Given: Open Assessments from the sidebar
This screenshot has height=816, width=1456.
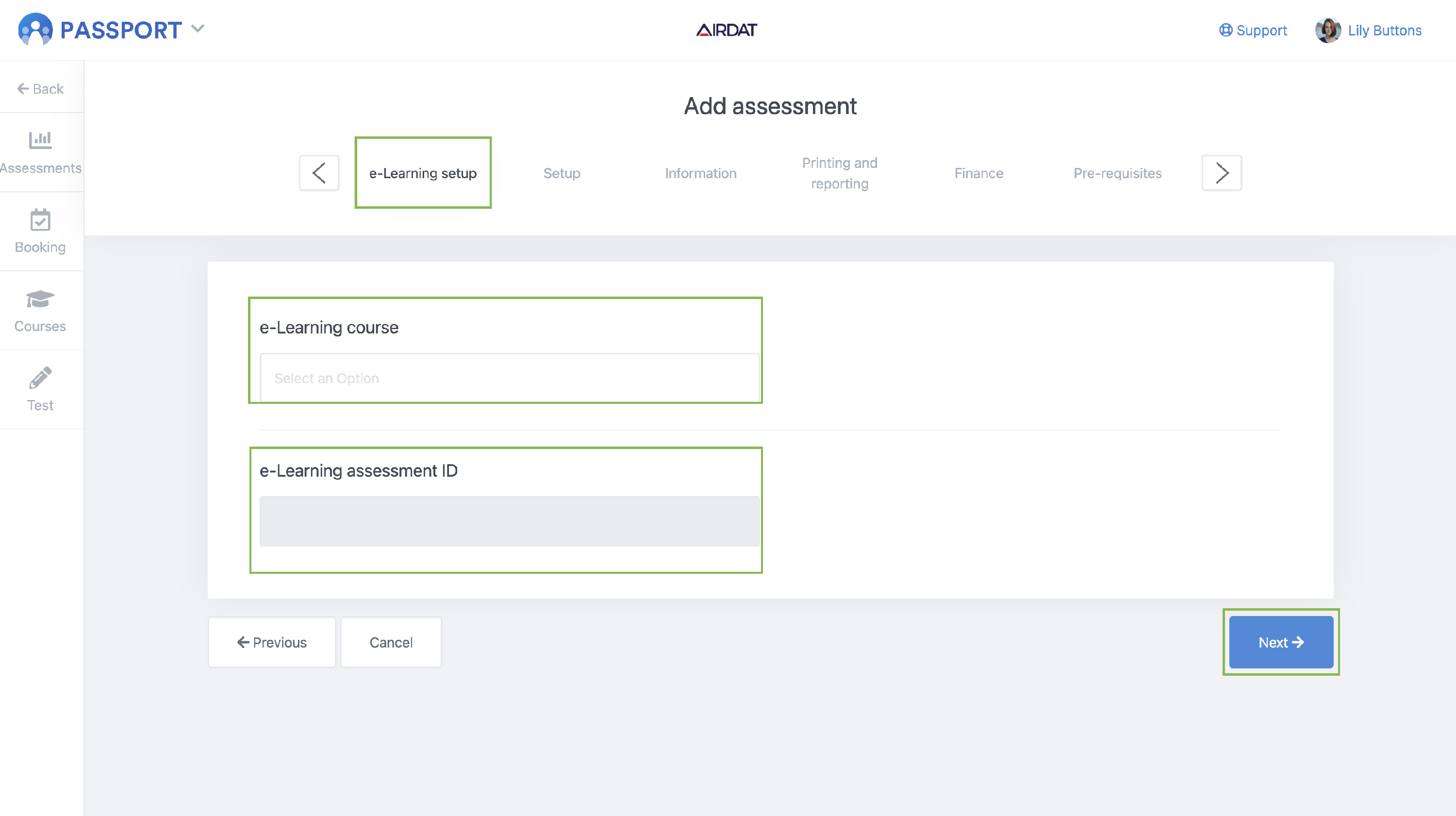Looking at the screenshot, I should pyautogui.click(x=41, y=153).
